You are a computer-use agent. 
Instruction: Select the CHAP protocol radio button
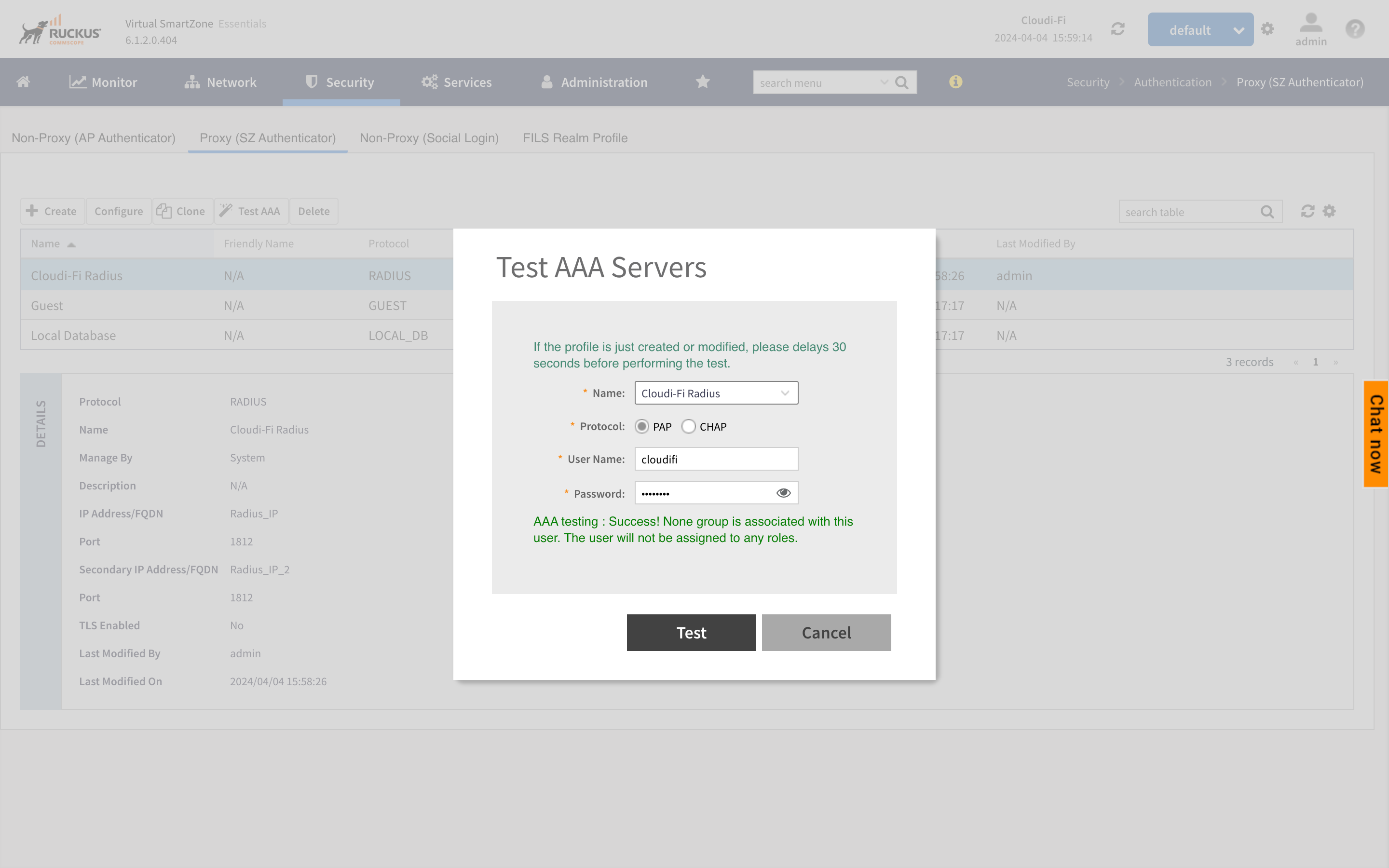688,426
